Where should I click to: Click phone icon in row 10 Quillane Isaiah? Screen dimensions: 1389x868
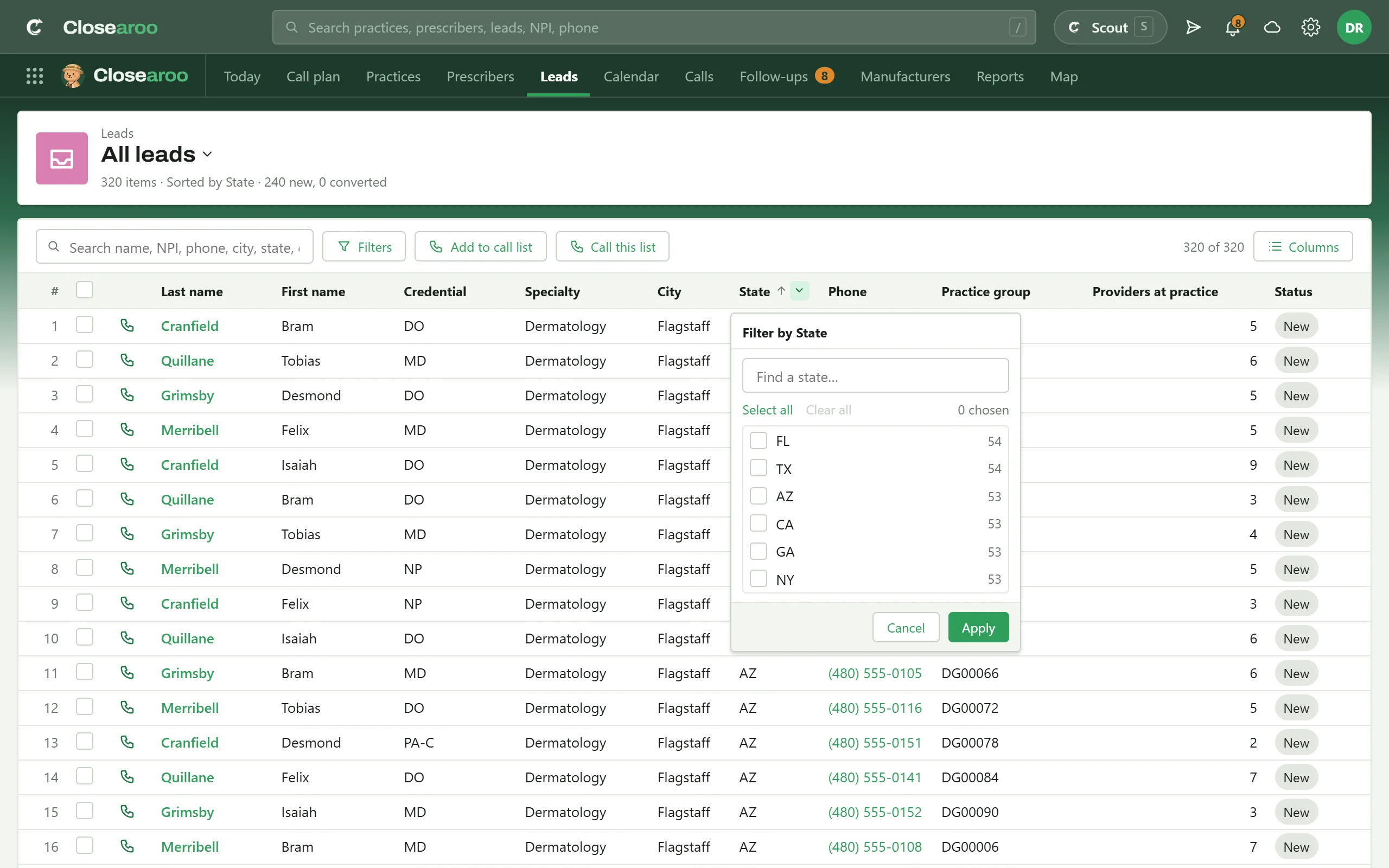(x=127, y=638)
